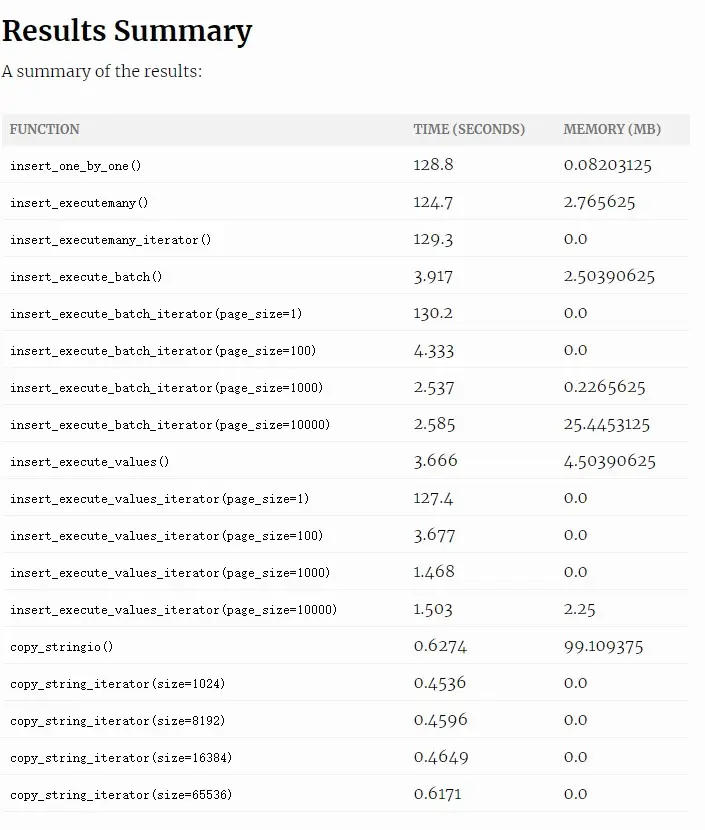Click the insert_execute_batch() function cell
Viewport: 705px width, 830px height.
pyautogui.click(x=86, y=277)
